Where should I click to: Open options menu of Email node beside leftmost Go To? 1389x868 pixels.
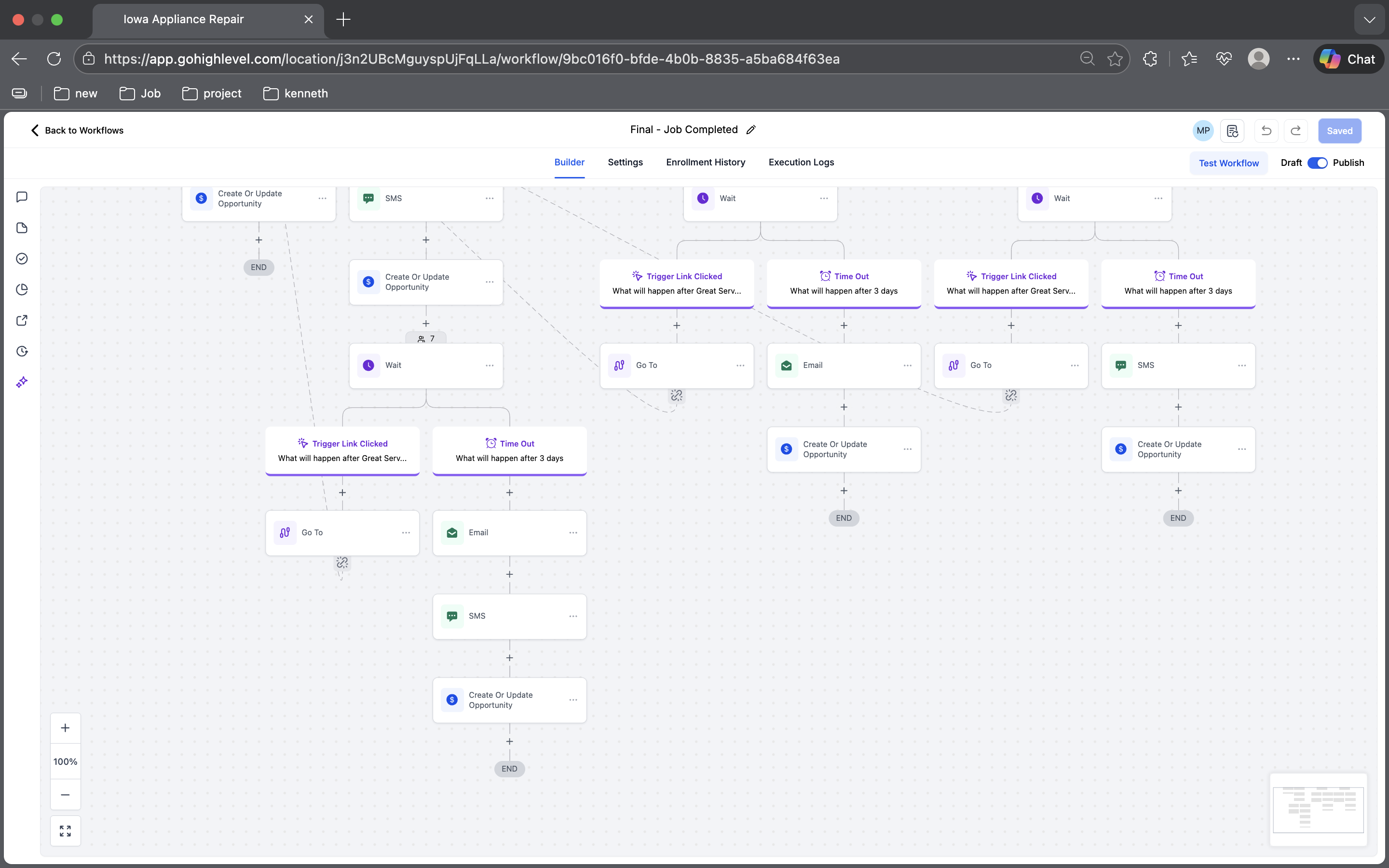(573, 533)
